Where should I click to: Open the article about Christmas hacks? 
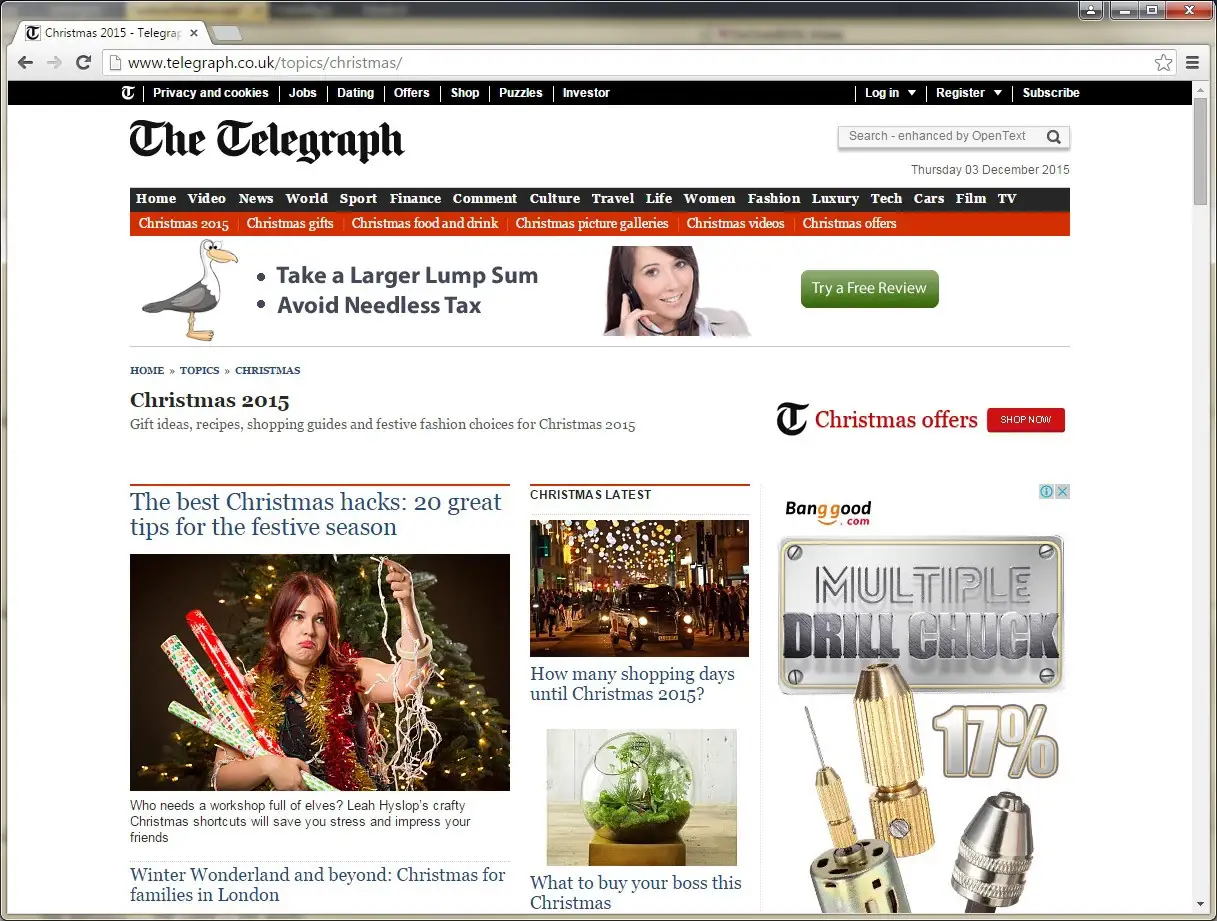316,514
